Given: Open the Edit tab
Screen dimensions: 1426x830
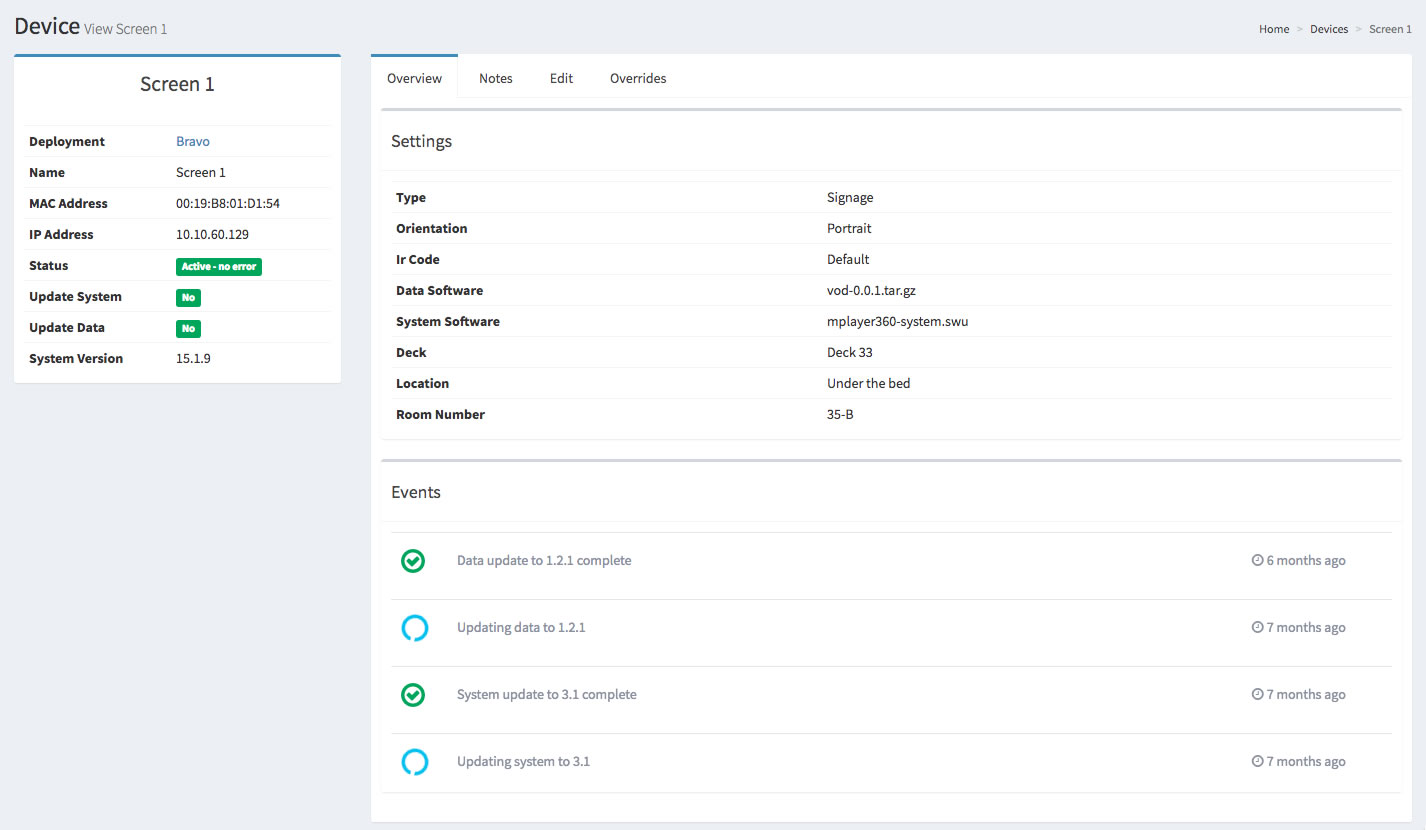Looking at the screenshot, I should pyautogui.click(x=561, y=78).
